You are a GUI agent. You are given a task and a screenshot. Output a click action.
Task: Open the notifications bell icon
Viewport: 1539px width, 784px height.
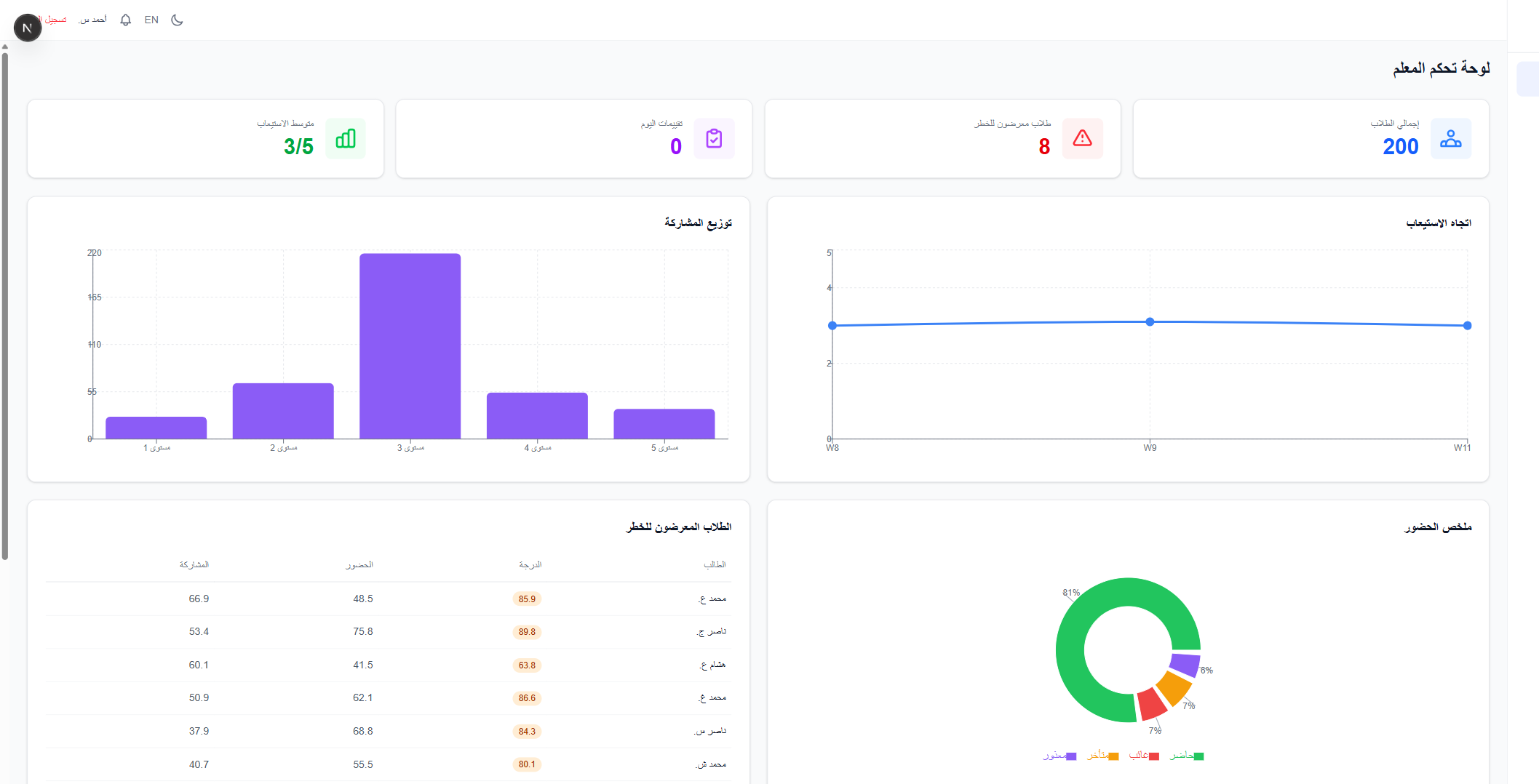[125, 20]
